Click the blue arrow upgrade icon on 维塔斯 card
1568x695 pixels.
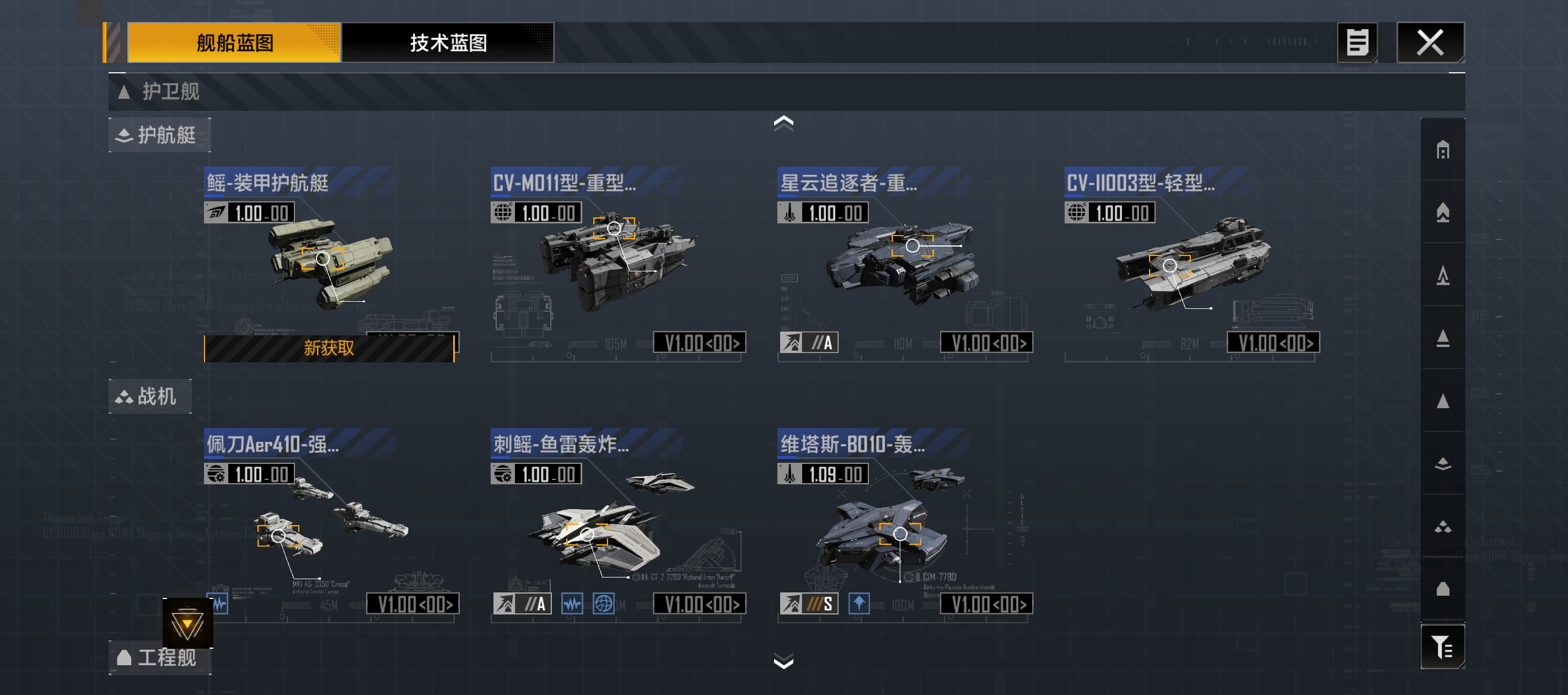[x=859, y=603]
